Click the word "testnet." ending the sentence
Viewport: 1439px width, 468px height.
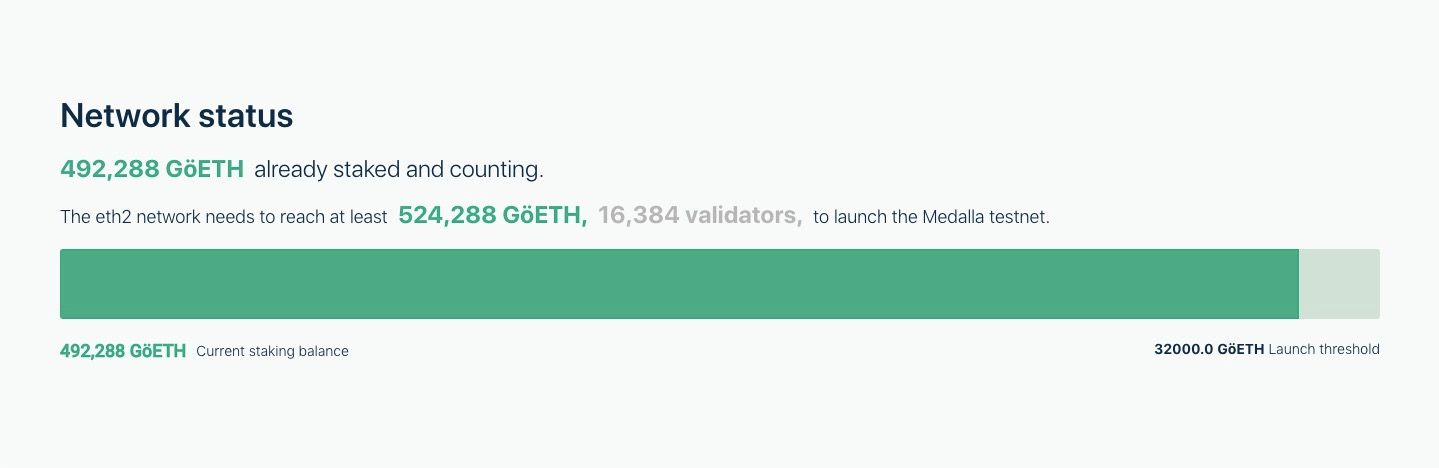coord(1017,216)
